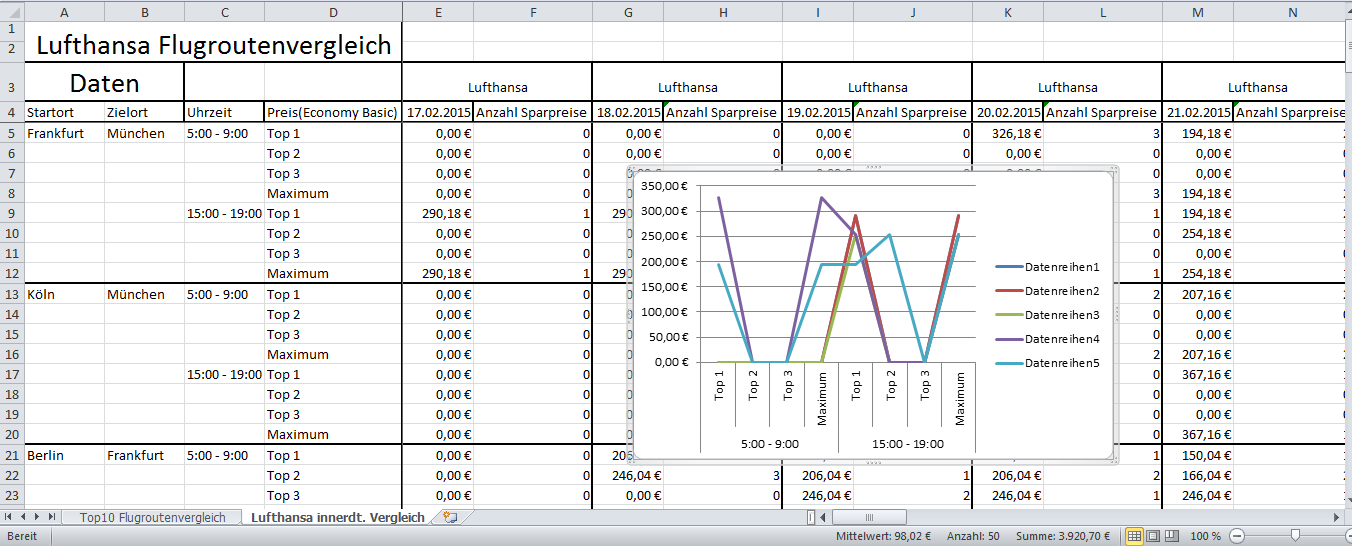
Task: Select the Lufthansa innerdt. Vergleich tab
Action: [338, 517]
